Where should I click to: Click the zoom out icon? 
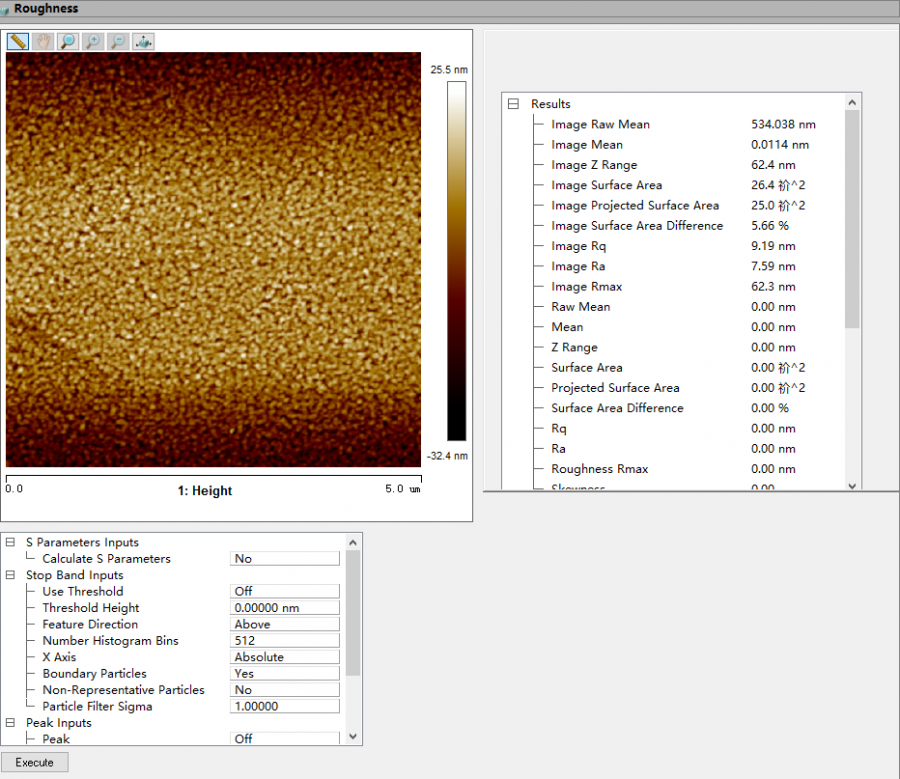coord(118,41)
